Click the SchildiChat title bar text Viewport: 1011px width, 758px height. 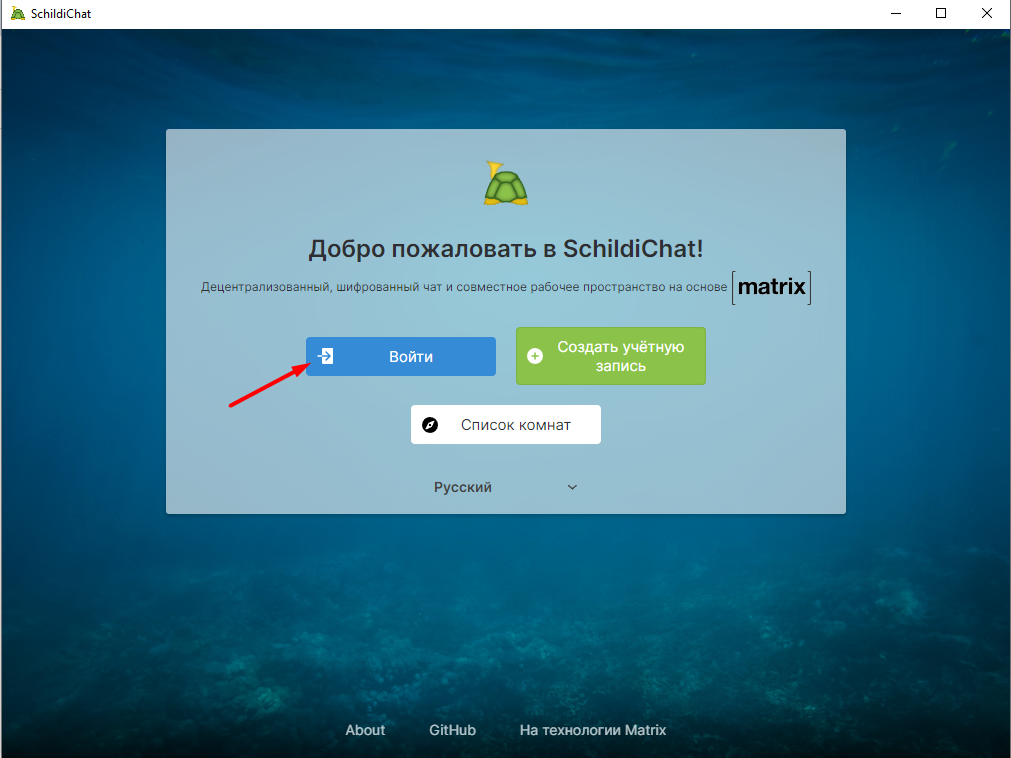click(x=61, y=14)
